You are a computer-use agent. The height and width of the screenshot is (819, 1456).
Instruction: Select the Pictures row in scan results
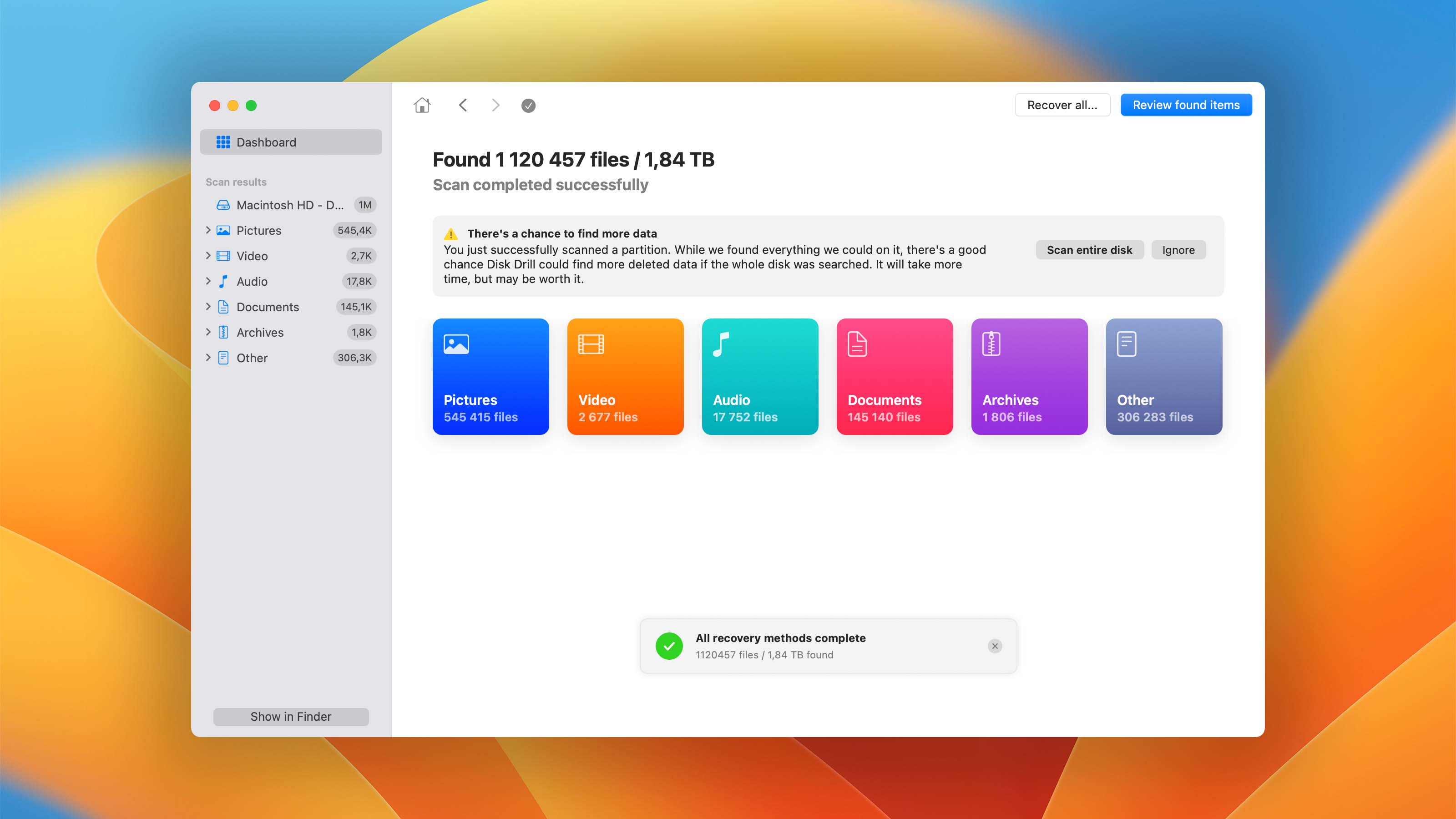click(x=291, y=230)
